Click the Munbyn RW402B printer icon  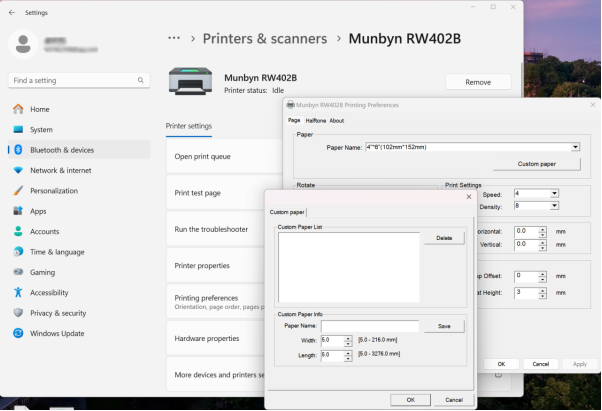tap(190, 81)
